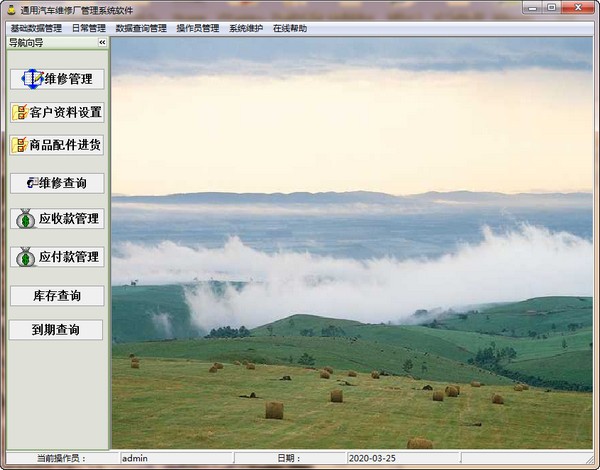Image resolution: width=600 pixels, height=470 pixels.
Task: Click the 商品配件进货 label text
Action: pos(65,145)
